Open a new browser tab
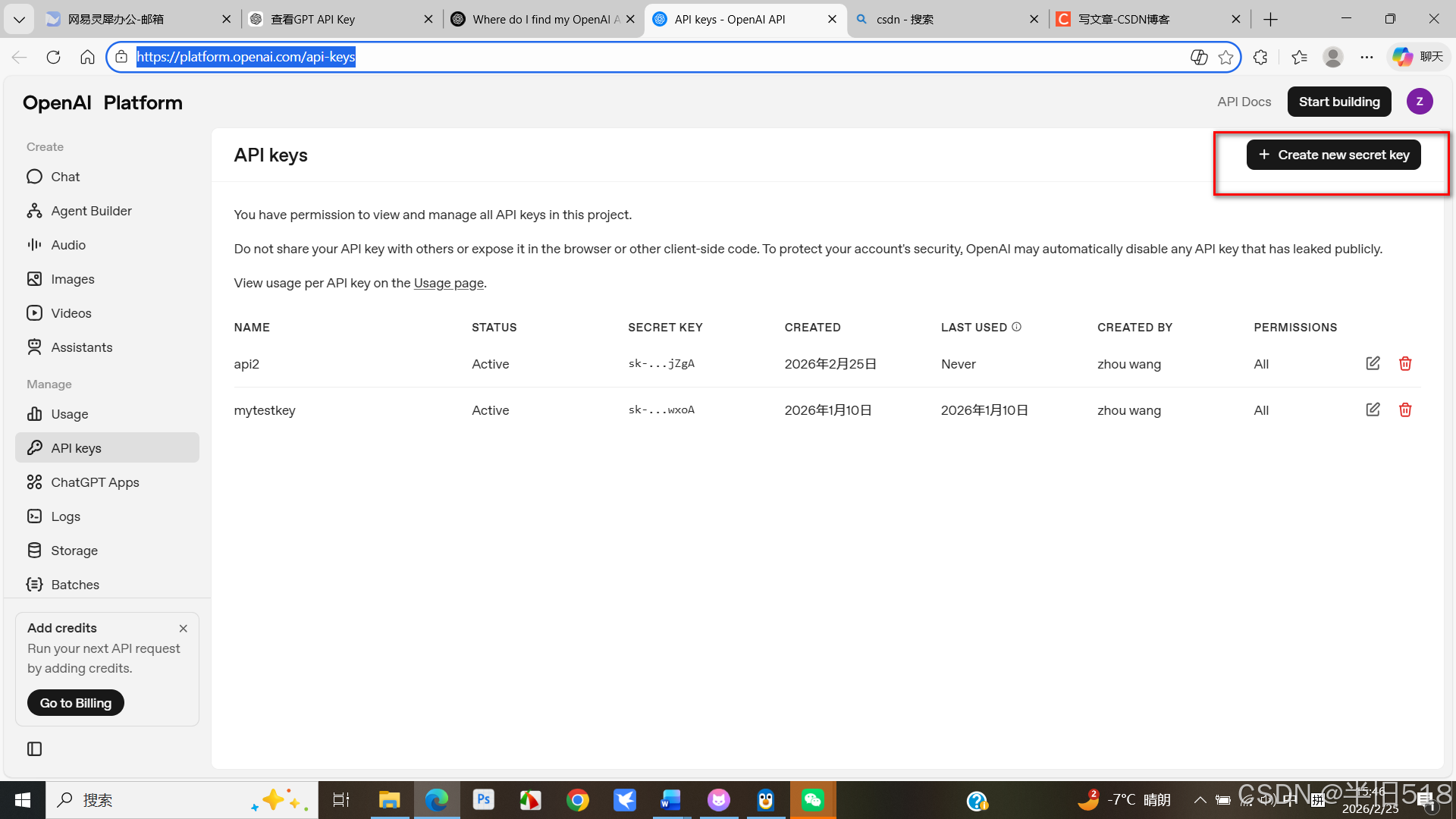 tap(1271, 19)
